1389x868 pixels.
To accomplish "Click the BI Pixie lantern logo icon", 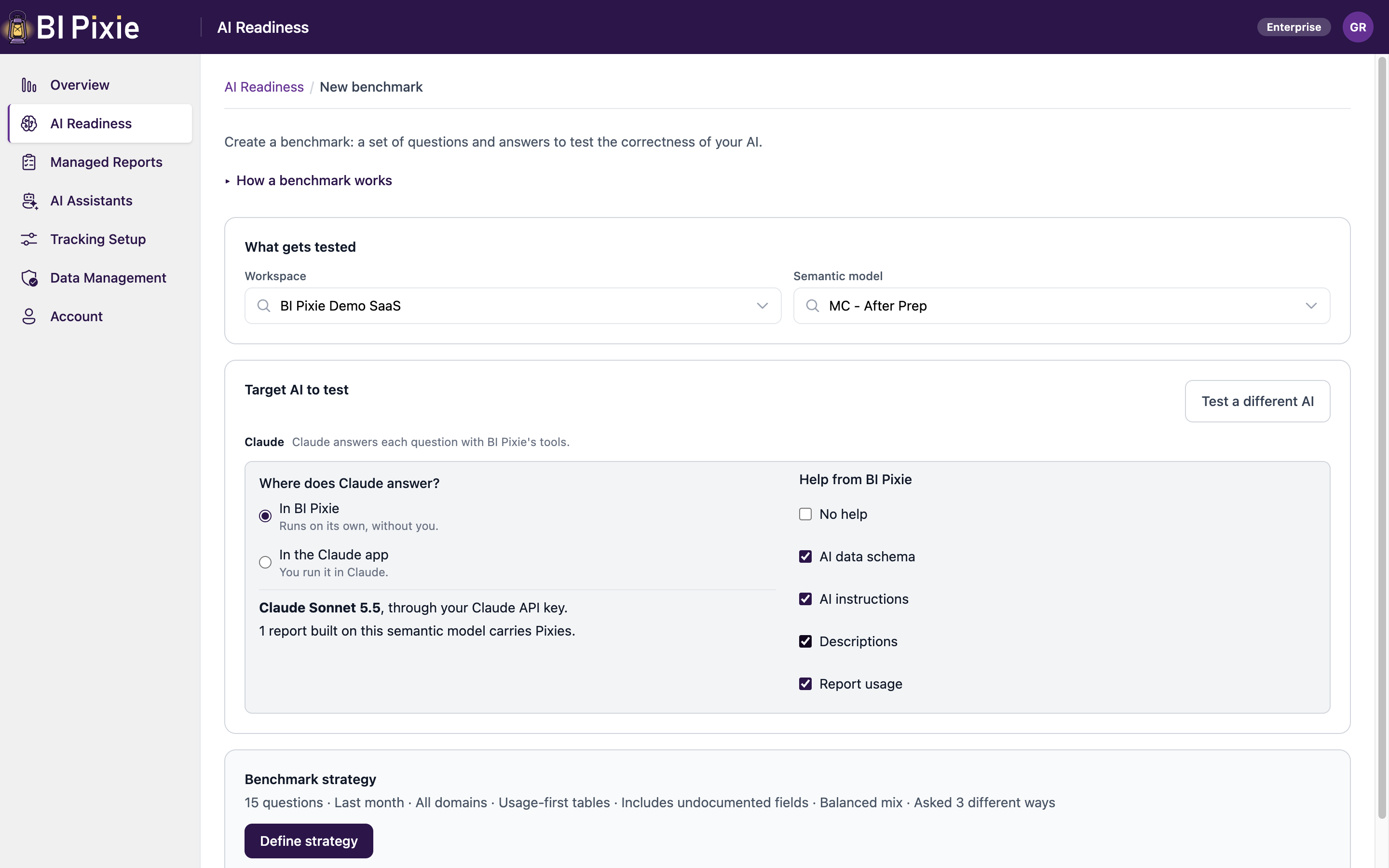I will 18,27.
